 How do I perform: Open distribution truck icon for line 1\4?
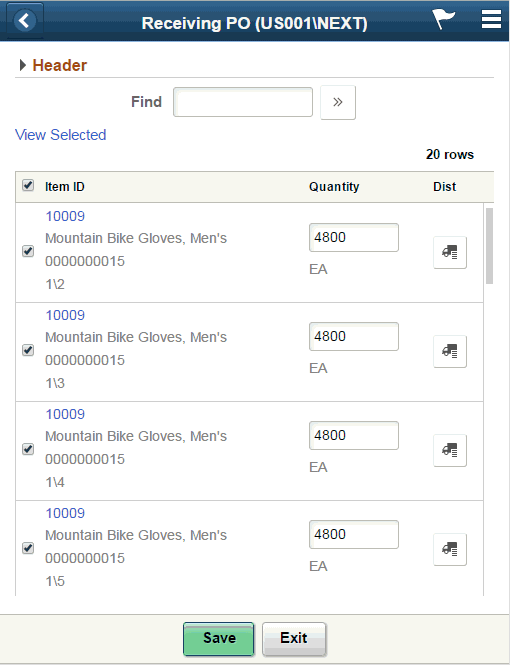450,450
